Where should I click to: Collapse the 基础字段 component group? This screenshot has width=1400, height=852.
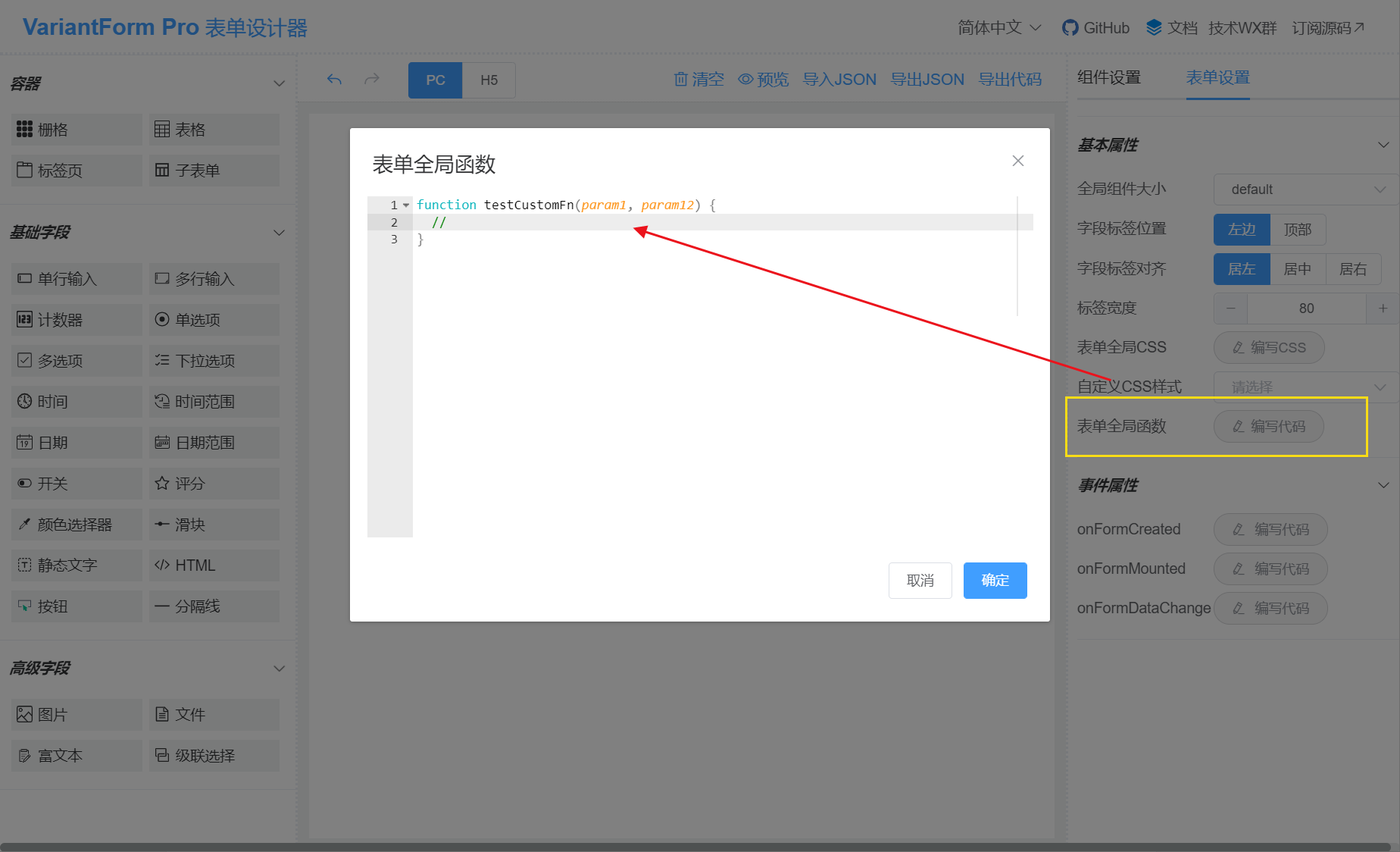(279, 233)
